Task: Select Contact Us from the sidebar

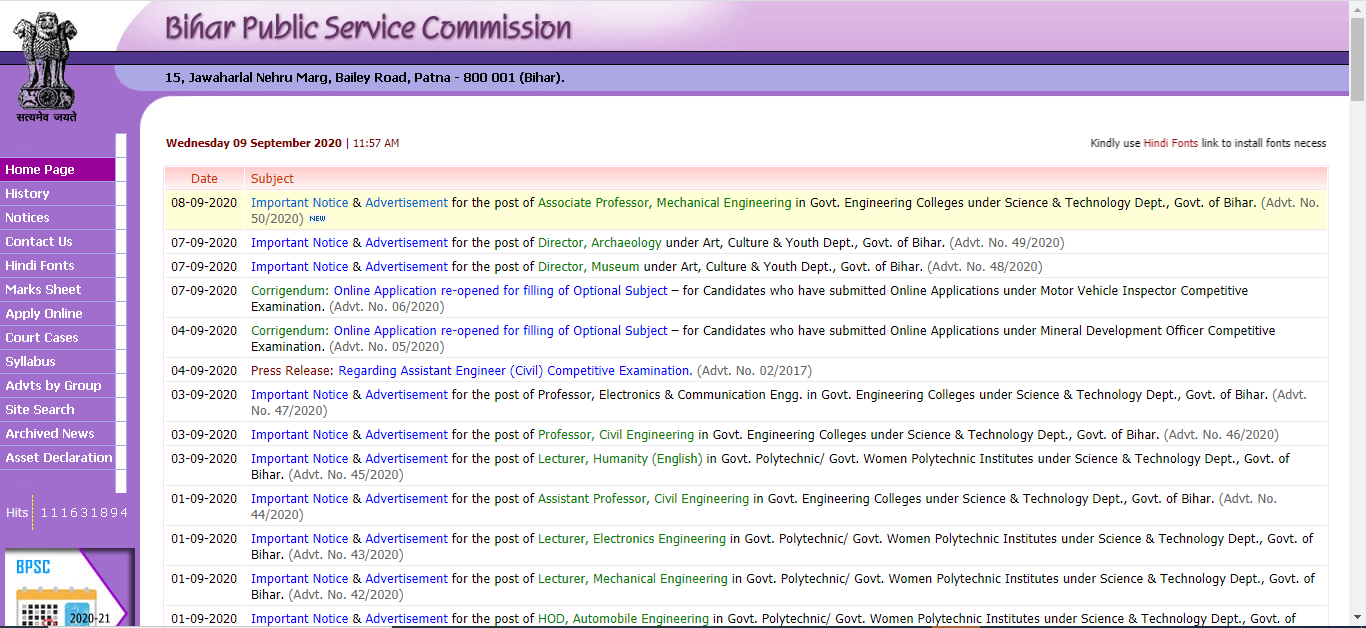Action: click(39, 242)
